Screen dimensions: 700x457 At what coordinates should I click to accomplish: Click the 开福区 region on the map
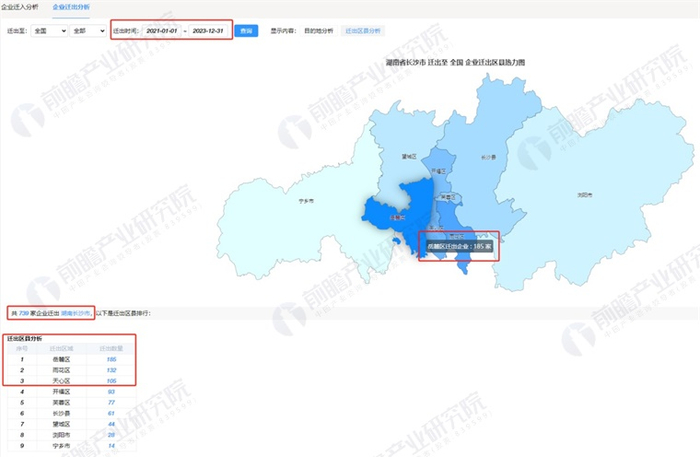click(438, 171)
